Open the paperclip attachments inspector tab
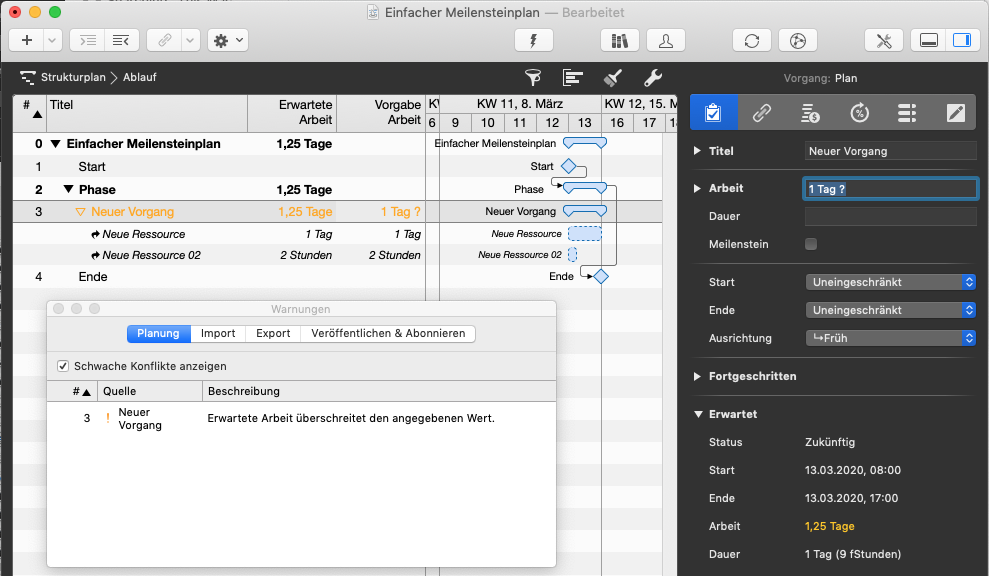The image size is (989, 576). 762,113
